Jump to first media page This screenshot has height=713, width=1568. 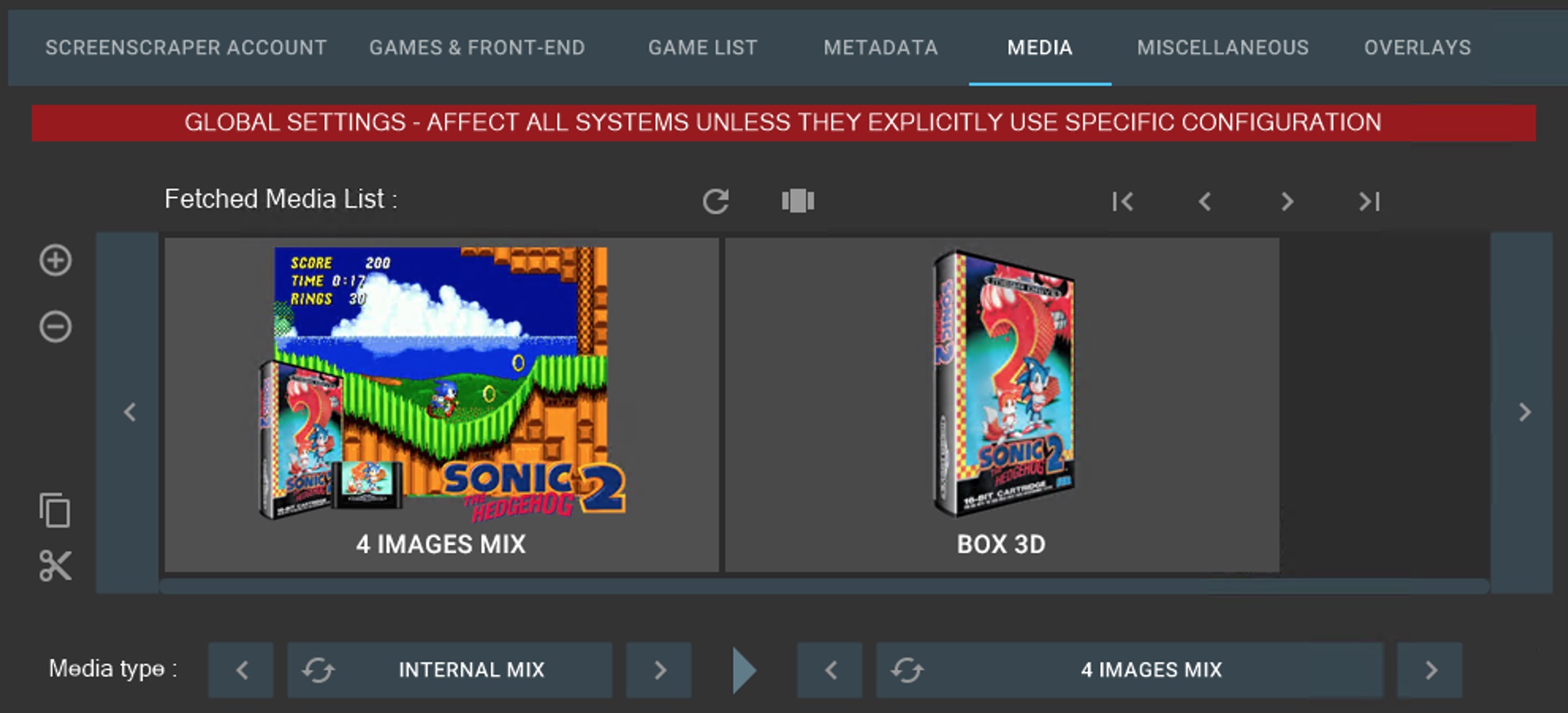coord(1122,202)
